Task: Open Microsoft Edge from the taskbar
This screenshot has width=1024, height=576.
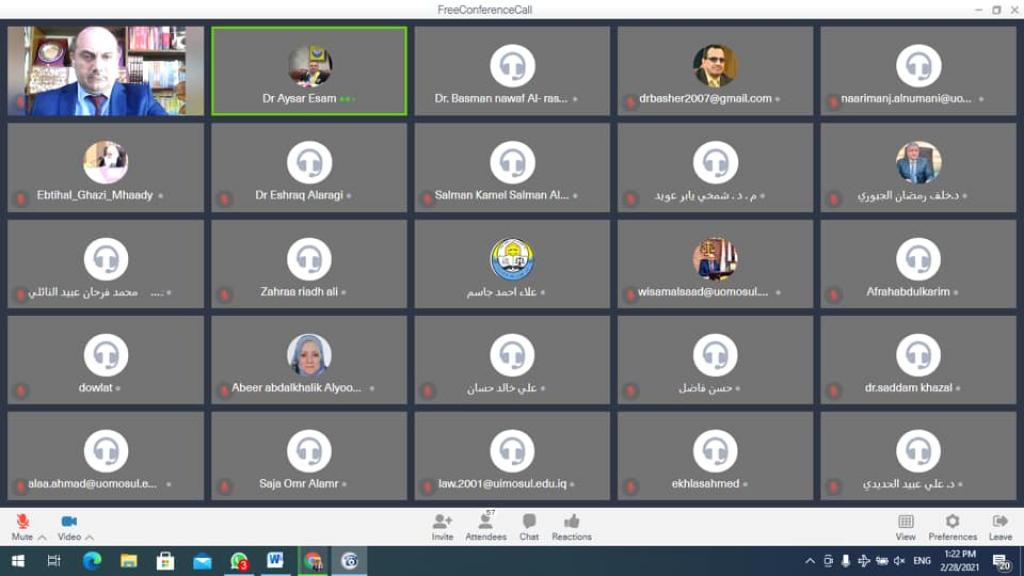Action: click(x=91, y=561)
